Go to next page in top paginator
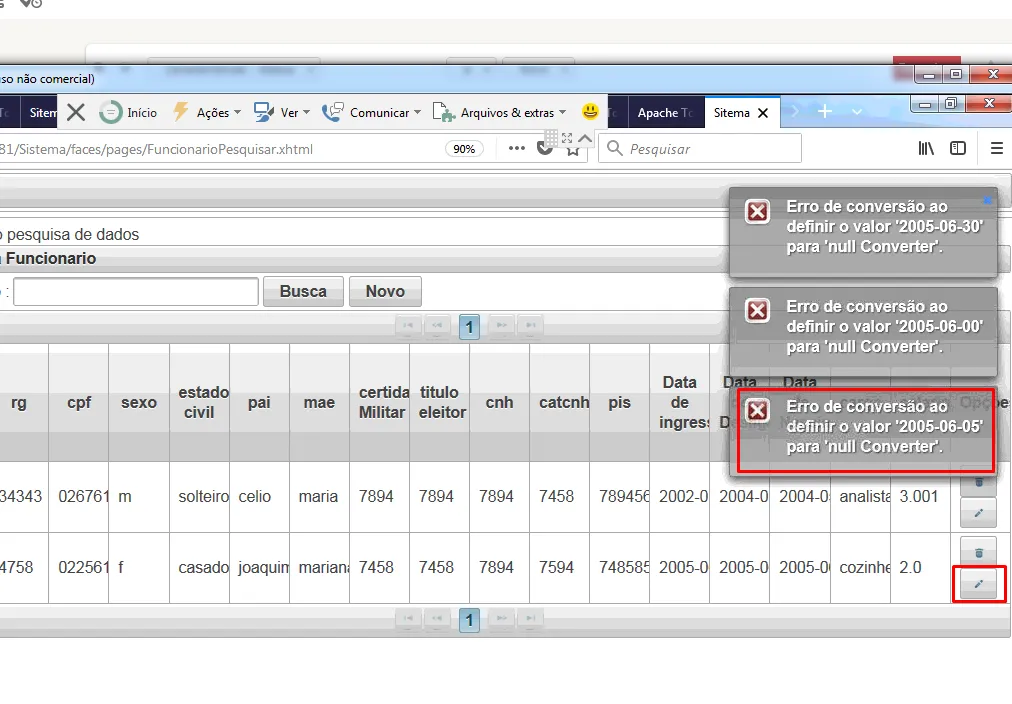 (501, 326)
